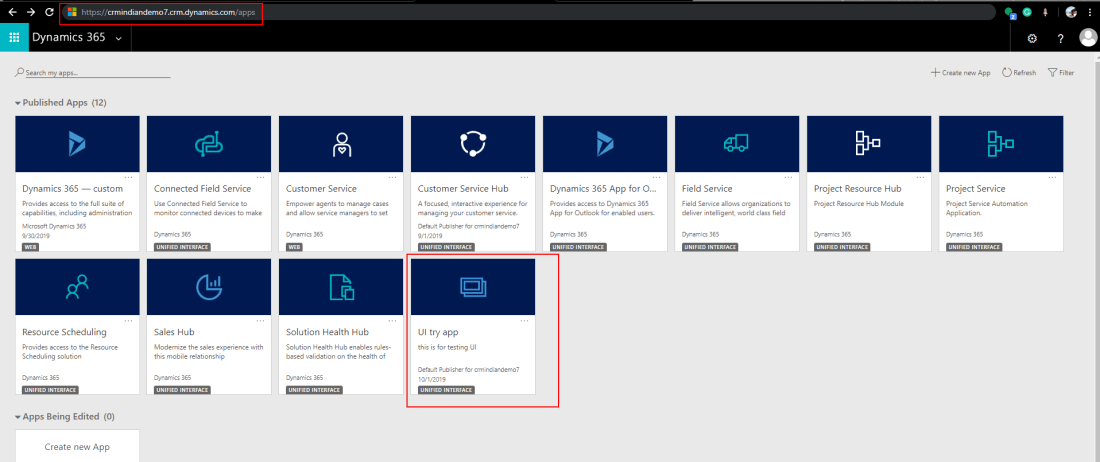Open the Sales Hub chart icon
Screen dimensions: 1100x462
coord(208,287)
